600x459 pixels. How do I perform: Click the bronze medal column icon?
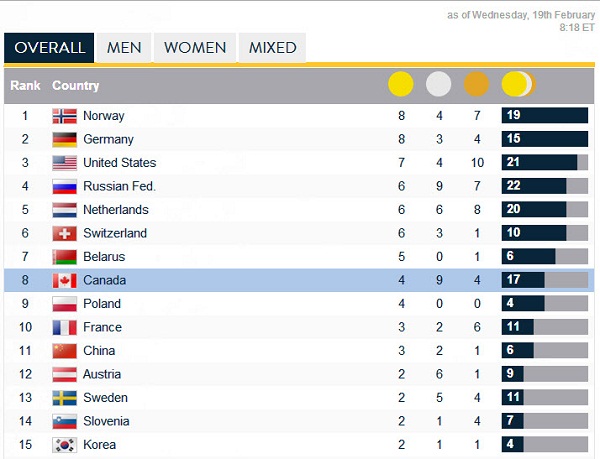[x=477, y=85]
